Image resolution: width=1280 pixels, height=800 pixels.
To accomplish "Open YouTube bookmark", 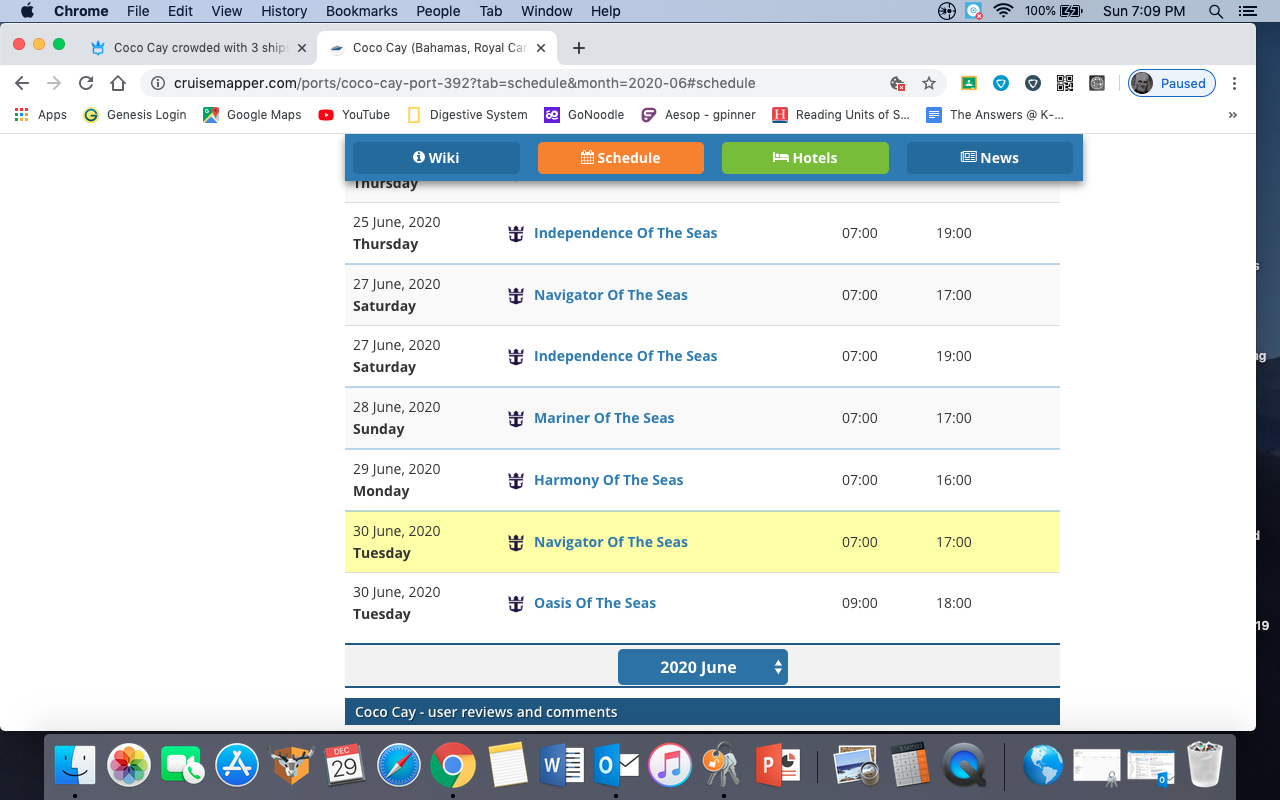I will coord(354,115).
